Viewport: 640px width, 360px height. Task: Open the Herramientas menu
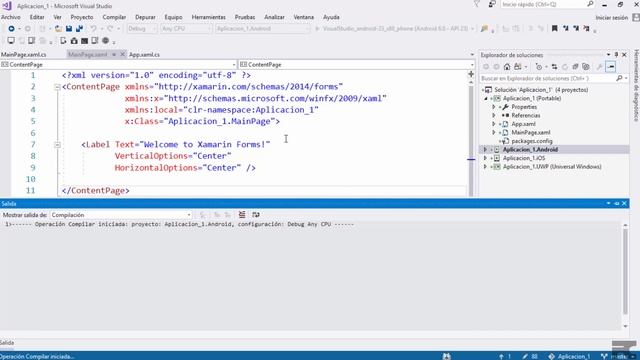(x=209, y=17)
